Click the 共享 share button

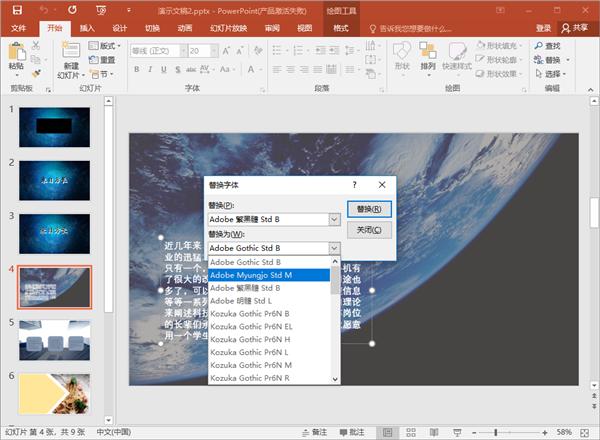[x=575, y=28]
